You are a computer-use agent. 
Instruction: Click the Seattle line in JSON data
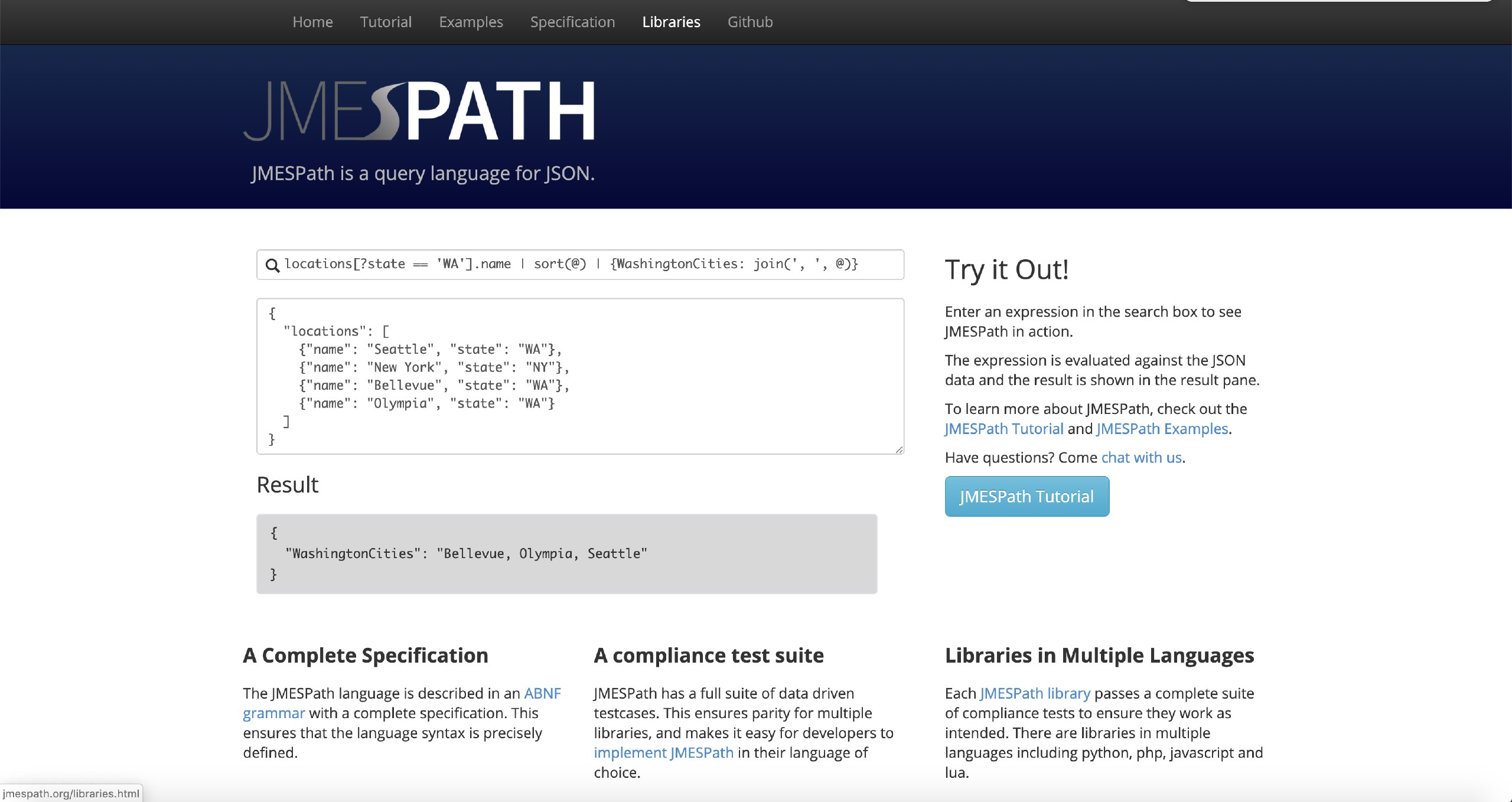coord(430,349)
